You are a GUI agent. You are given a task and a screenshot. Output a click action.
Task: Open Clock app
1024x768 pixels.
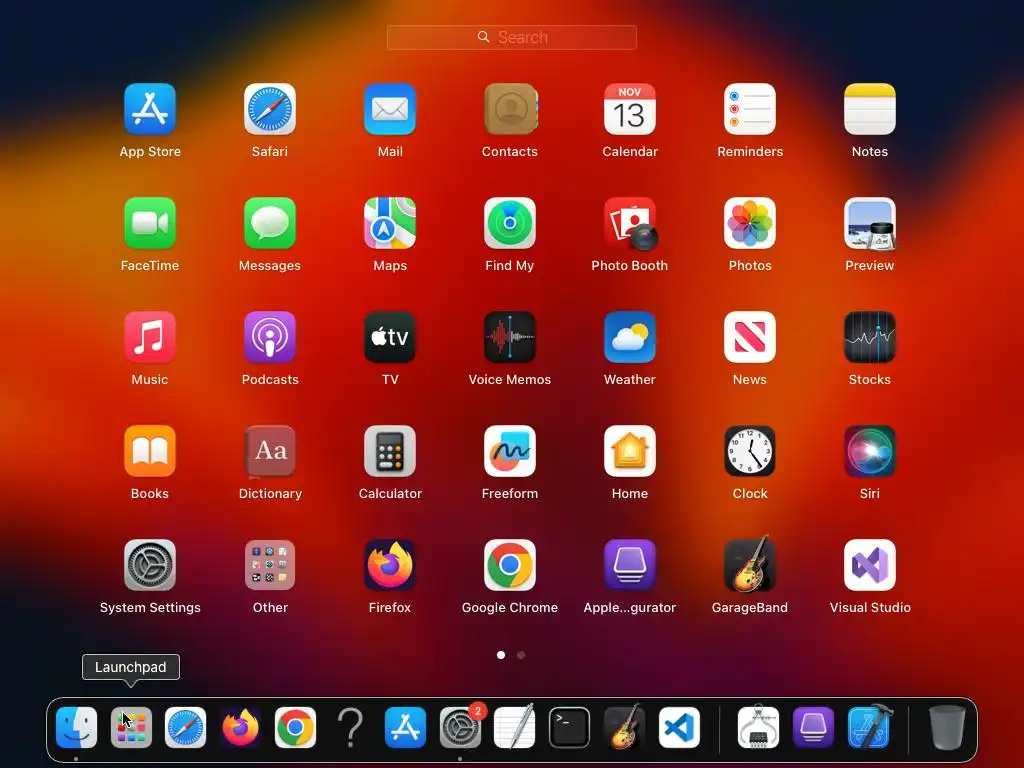(750, 451)
